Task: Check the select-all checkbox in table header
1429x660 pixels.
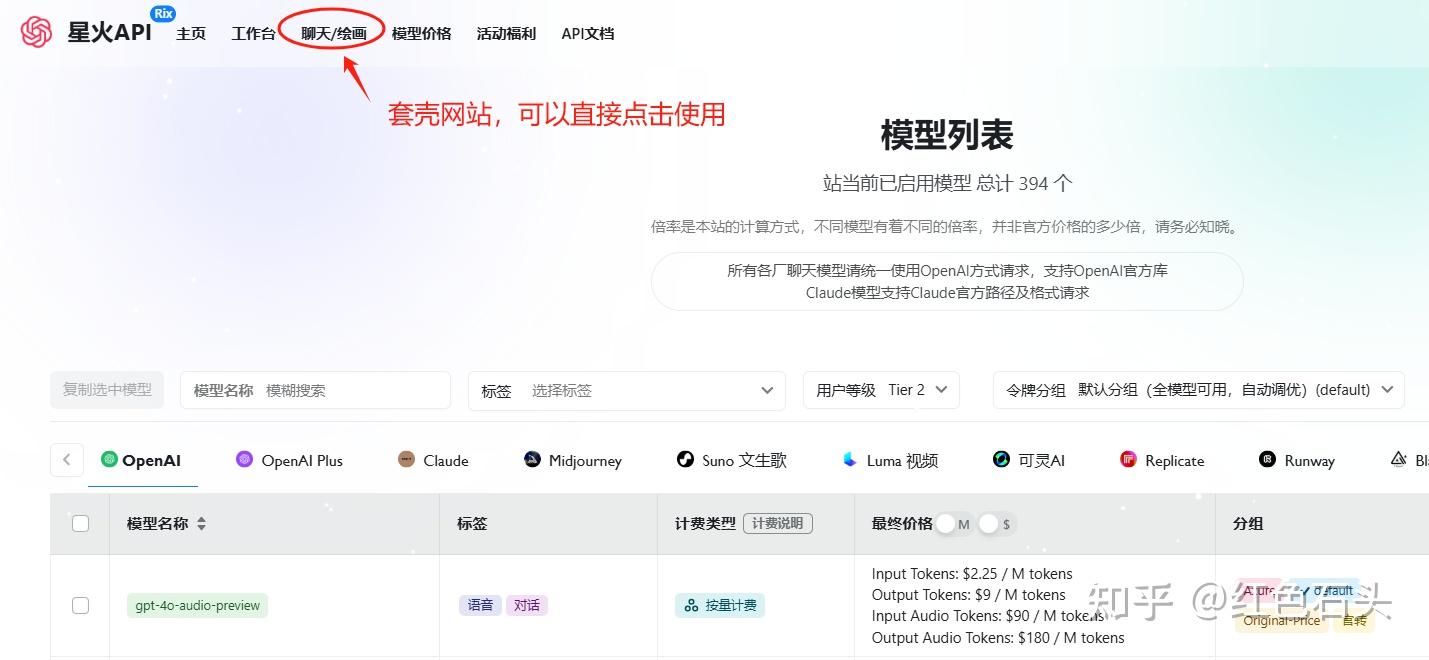Action: [80, 523]
